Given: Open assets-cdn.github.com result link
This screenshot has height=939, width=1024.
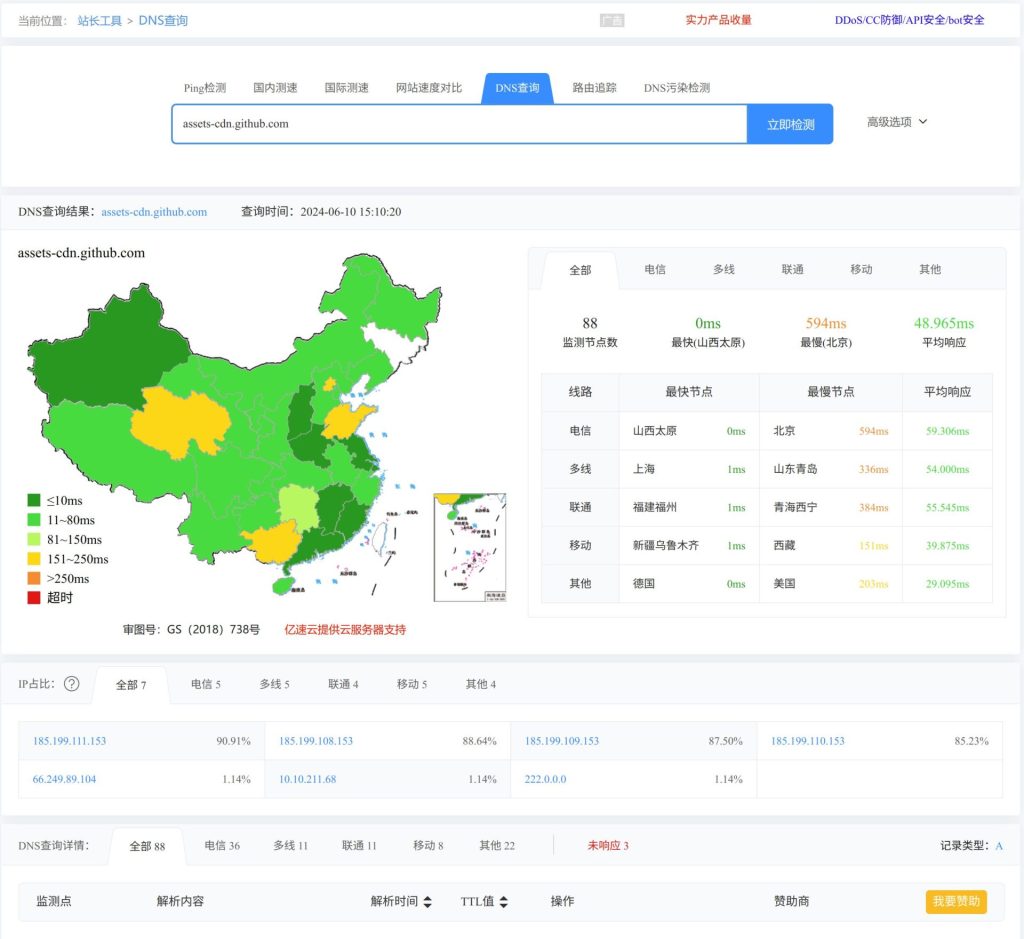Looking at the screenshot, I should [x=154, y=212].
